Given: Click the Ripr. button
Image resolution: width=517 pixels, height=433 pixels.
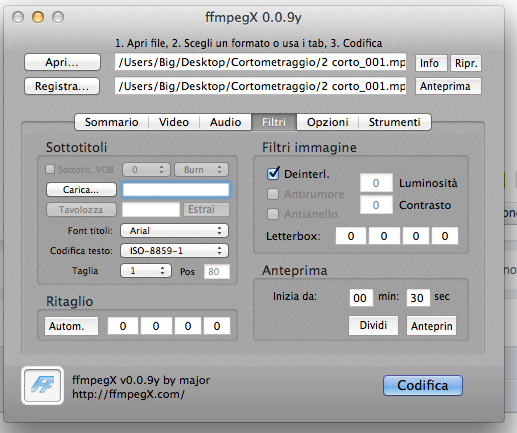Looking at the screenshot, I should tap(466, 63).
